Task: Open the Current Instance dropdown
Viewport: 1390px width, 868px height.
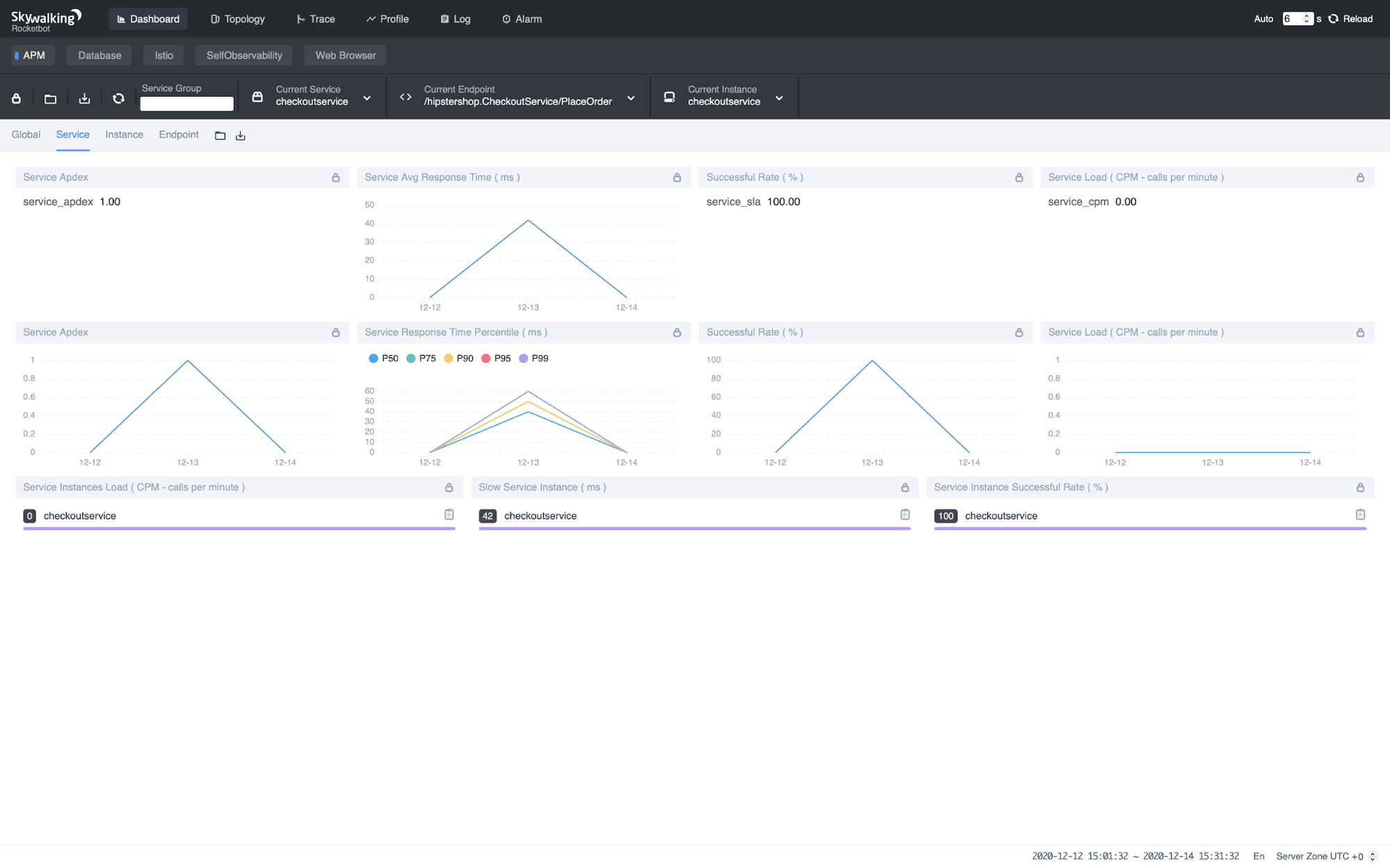Action: pos(779,98)
